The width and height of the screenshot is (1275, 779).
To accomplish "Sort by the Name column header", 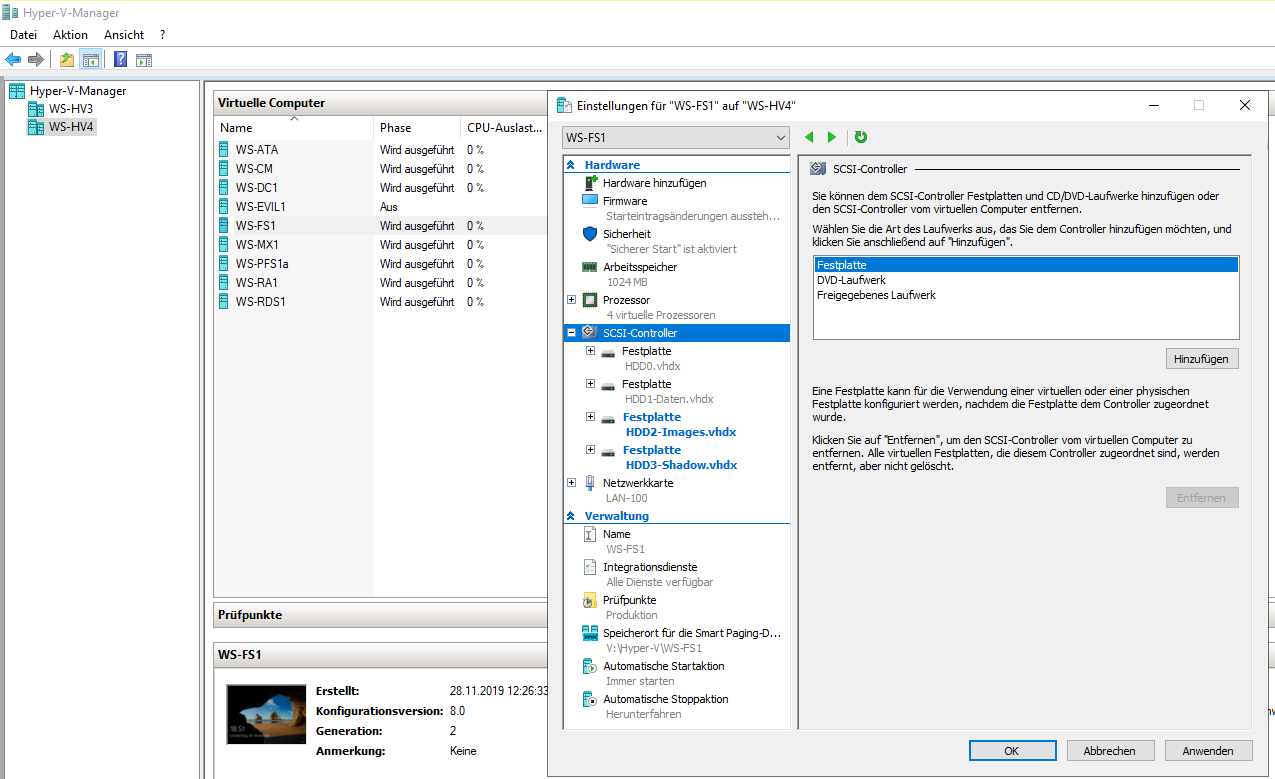I will click(x=295, y=128).
